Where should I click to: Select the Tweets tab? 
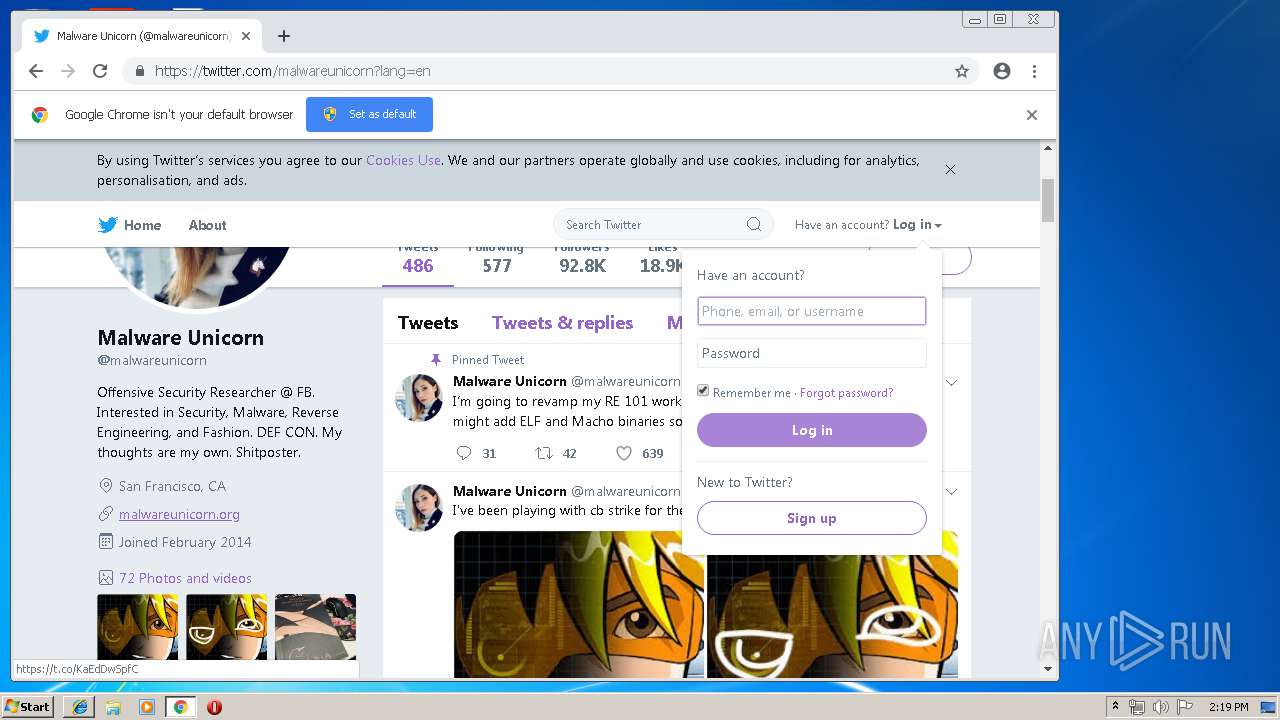pyautogui.click(x=428, y=323)
